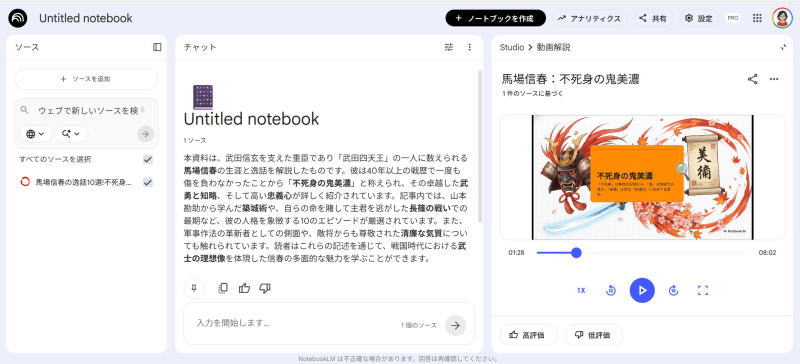
Task: Collapse the Studio video panel icon
Action: coord(783,47)
